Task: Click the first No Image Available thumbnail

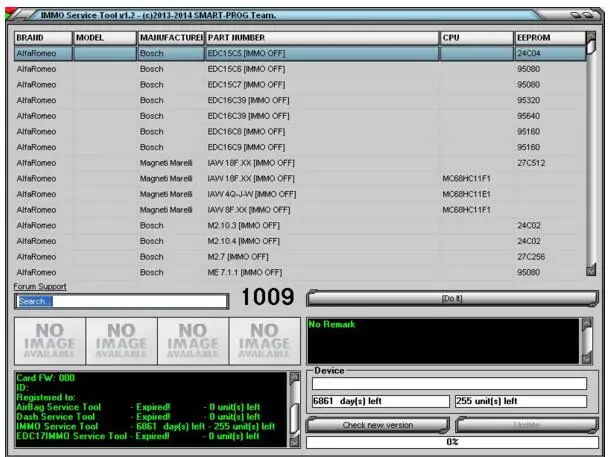Action: pyautogui.click(x=50, y=341)
